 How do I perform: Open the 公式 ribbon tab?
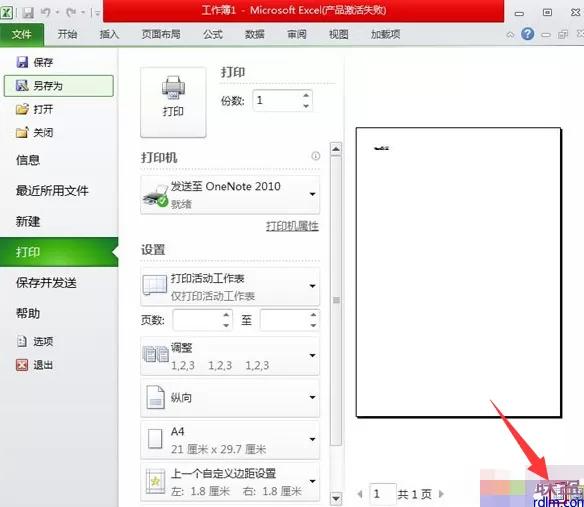point(213,35)
